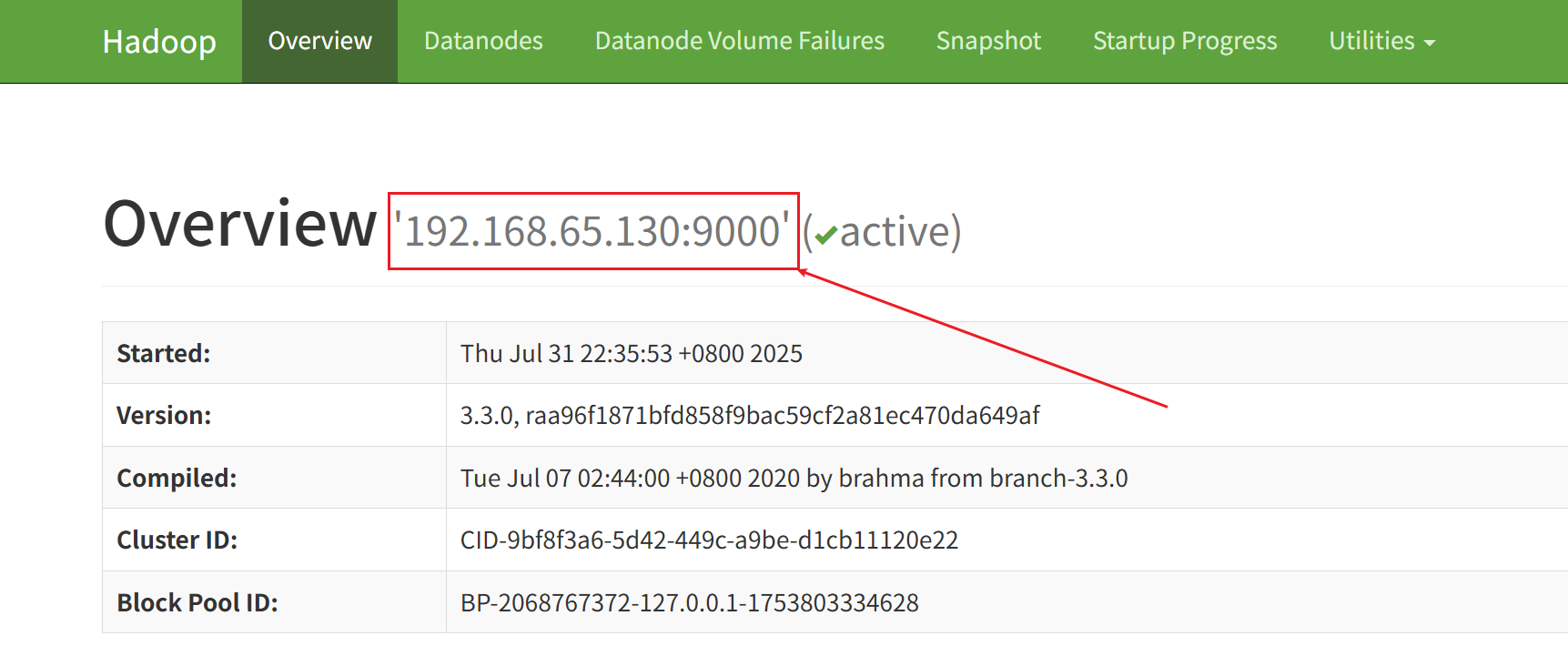Open the Snapshot page
1568x666 pixels.
(988, 41)
